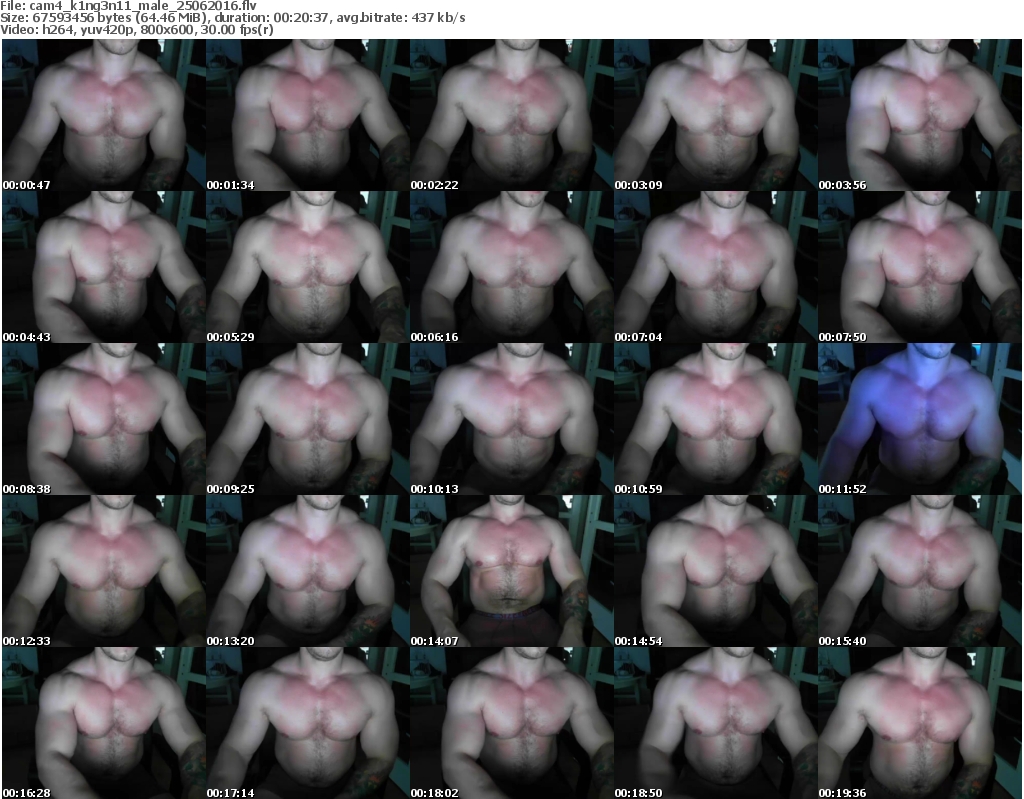Select the thumbnail stamped 00:14:54
The height and width of the screenshot is (799, 1024).
coord(716,571)
